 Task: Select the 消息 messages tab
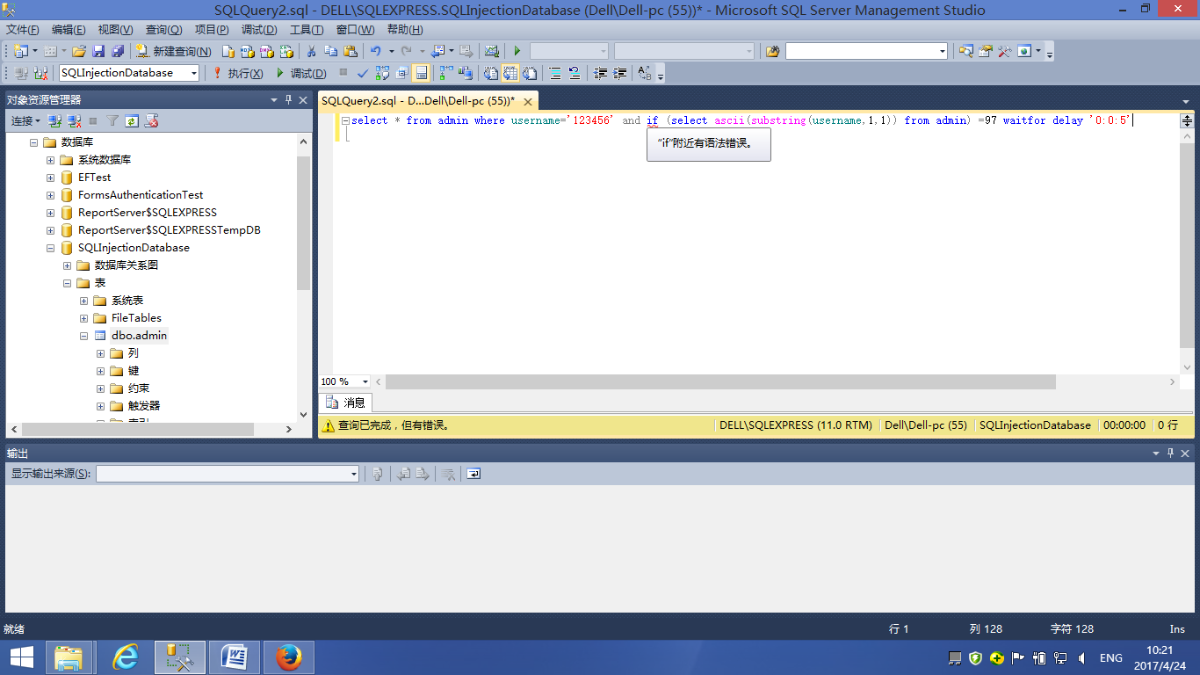coord(346,403)
